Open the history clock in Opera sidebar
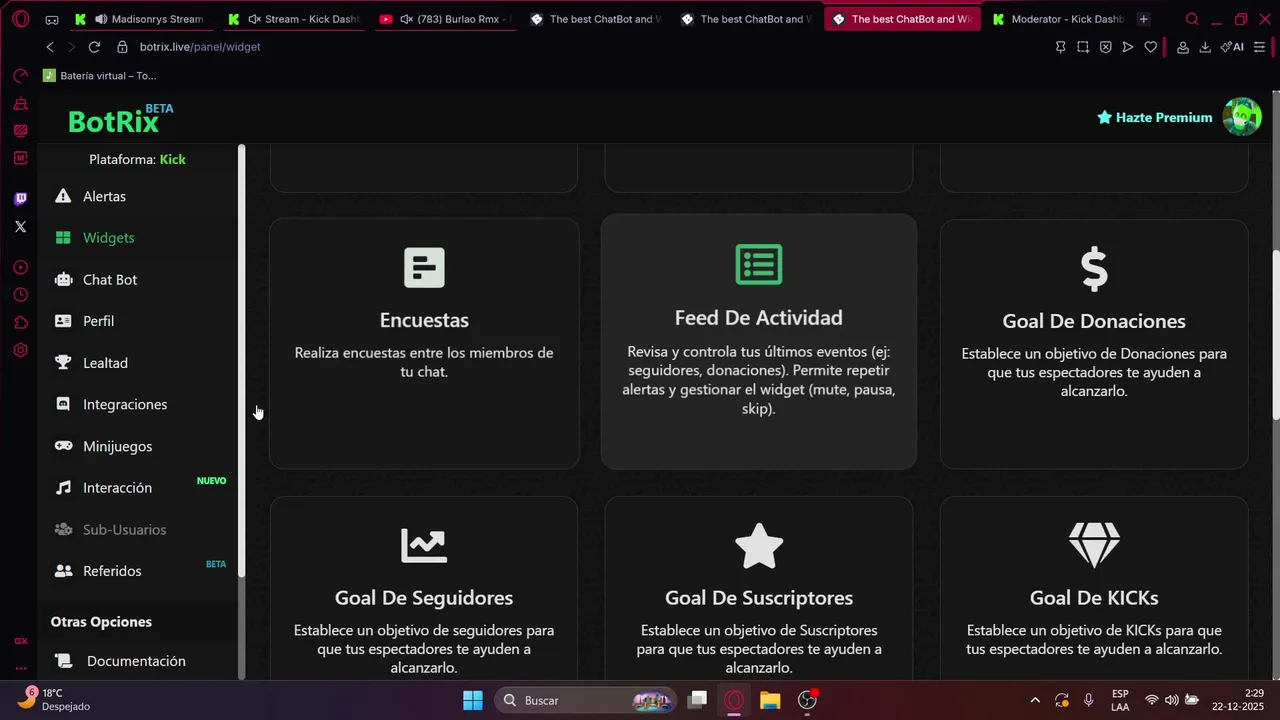Image resolution: width=1280 pixels, height=720 pixels. 20,295
